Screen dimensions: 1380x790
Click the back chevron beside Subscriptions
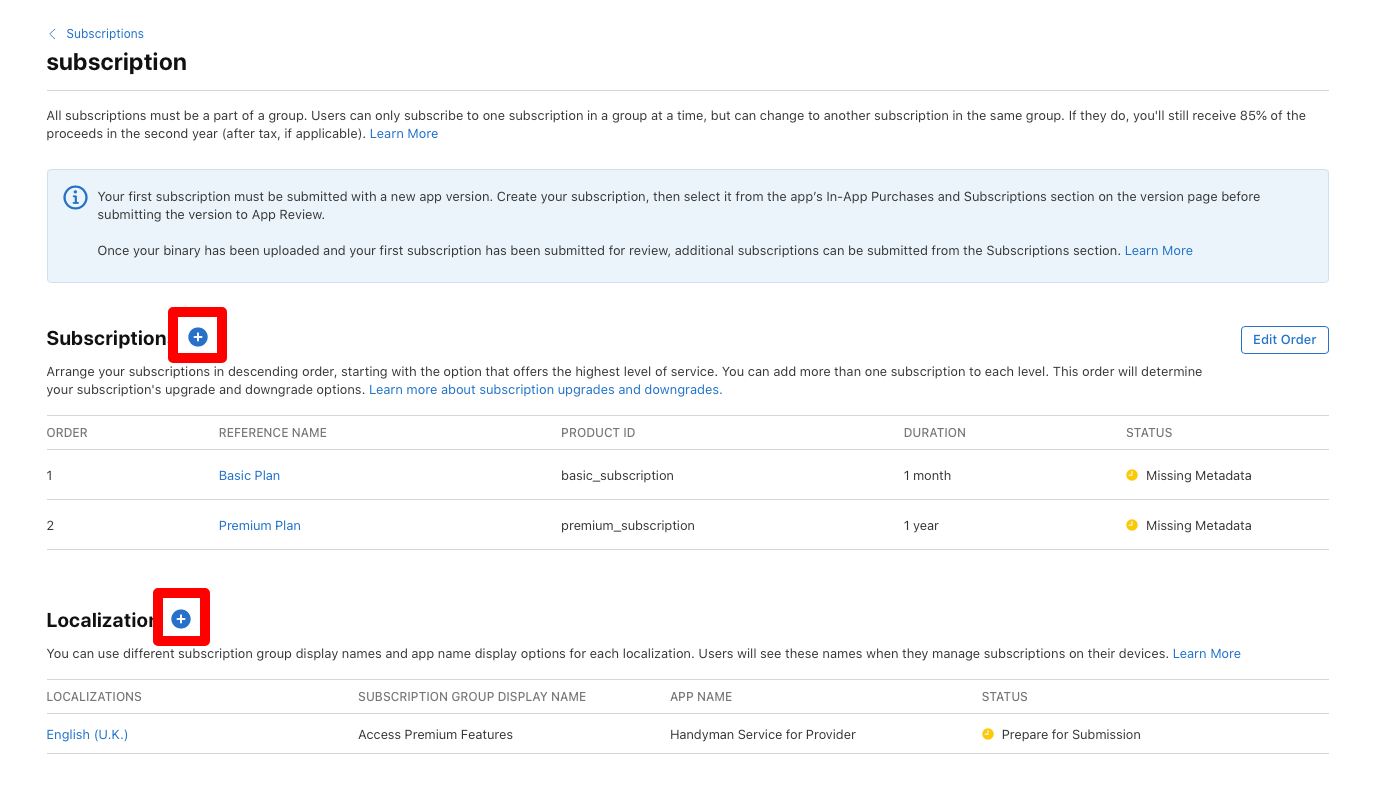pyautogui.click(x=52, y=34)
